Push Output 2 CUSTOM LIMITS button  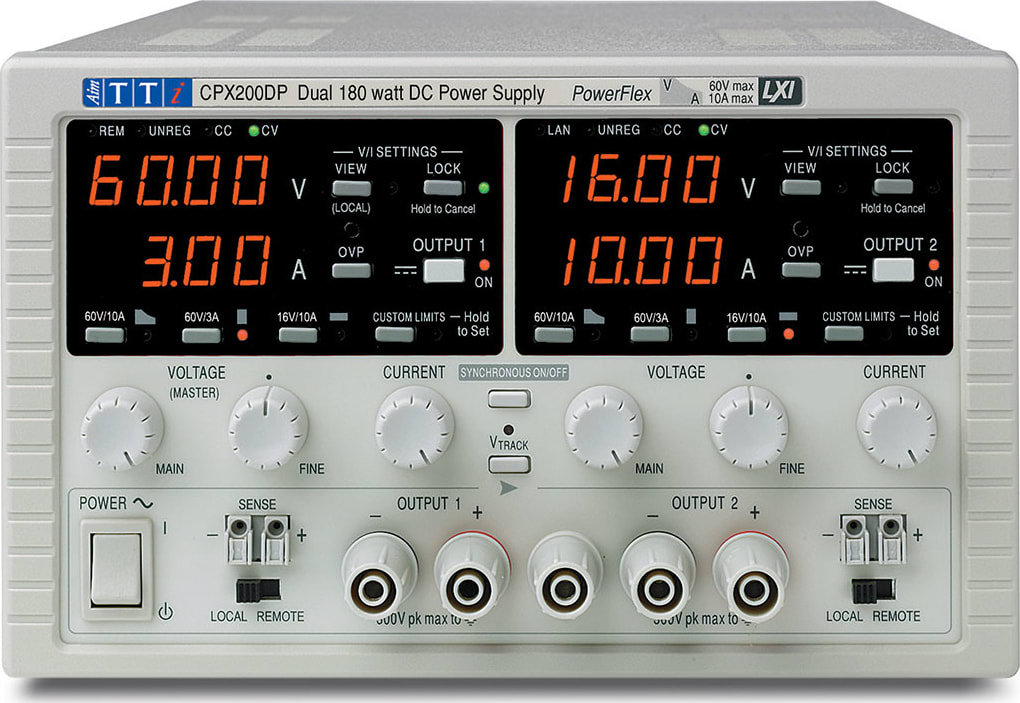click(844, 334)
